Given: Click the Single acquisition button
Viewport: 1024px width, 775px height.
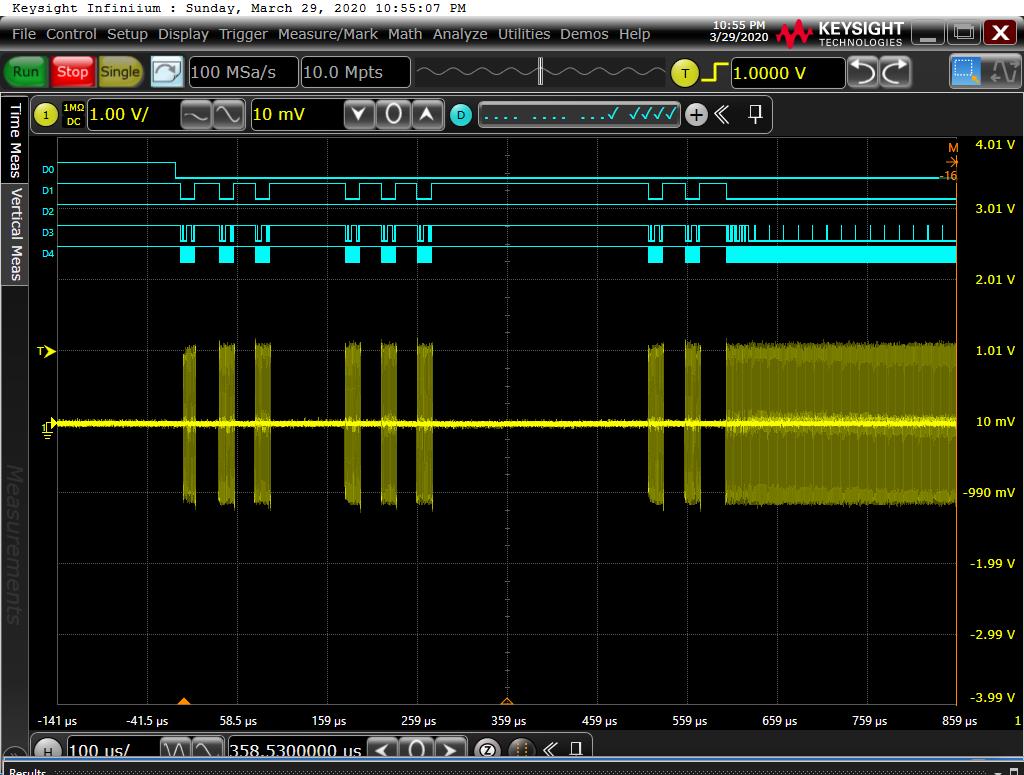Looking at the screenshot, I should (120, 72).
